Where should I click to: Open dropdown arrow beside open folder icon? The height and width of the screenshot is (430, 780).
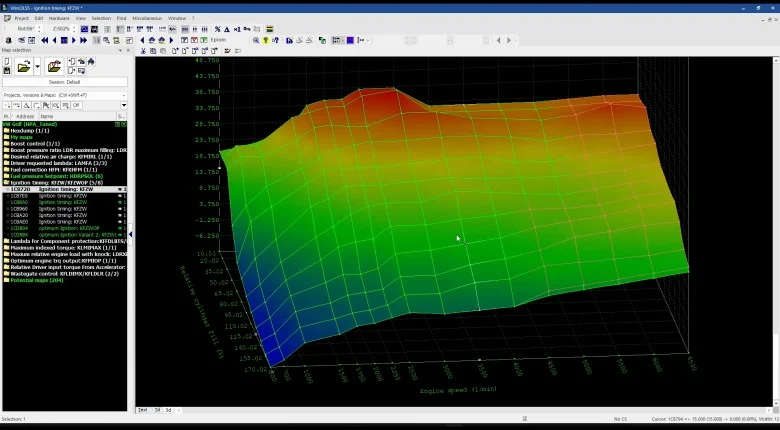(38, 67)
